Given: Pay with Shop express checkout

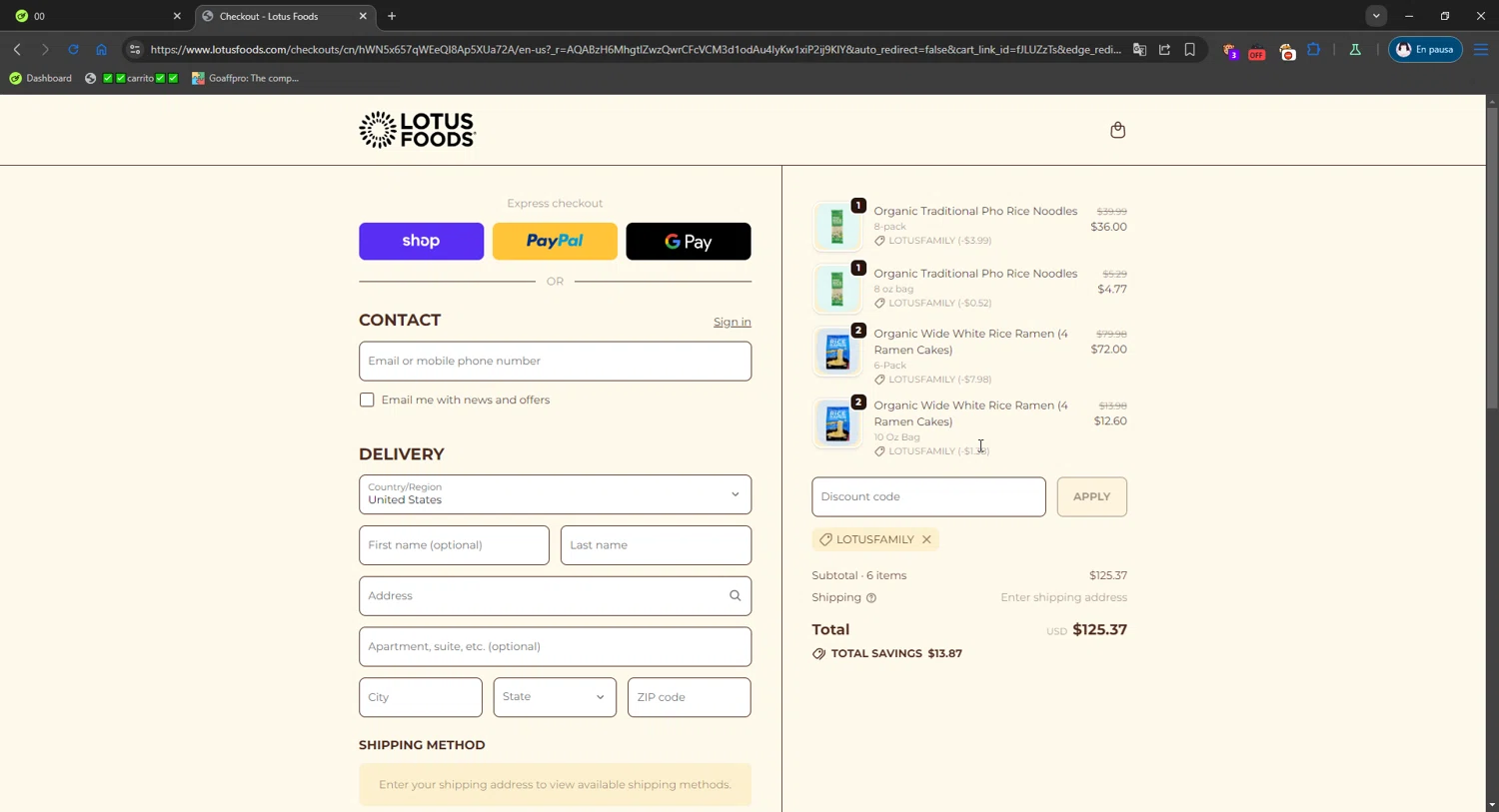Looking at the screenshot, I should click(x=421, y=241).
